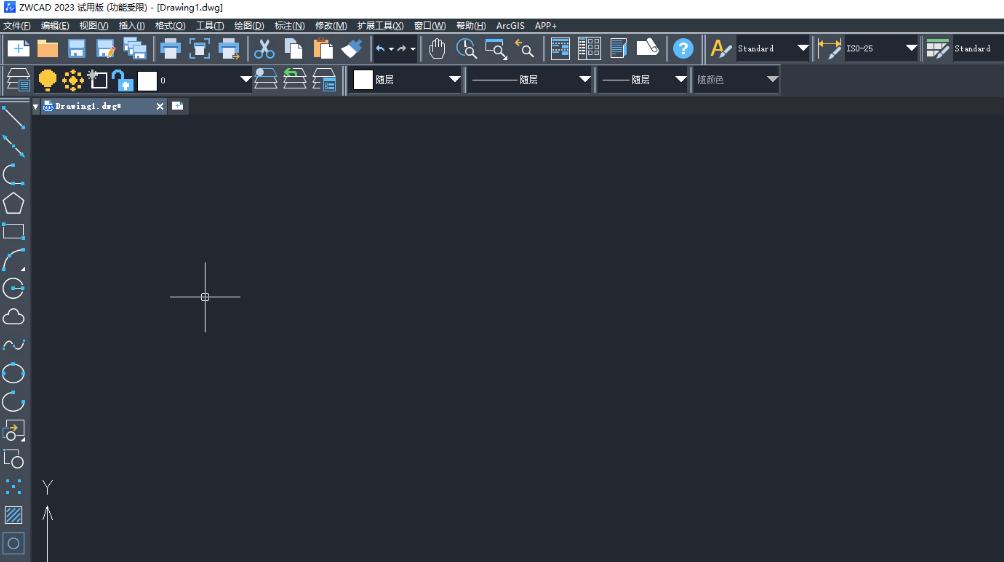This screenshot has width=1004, height=562.
Task: Click the Redo arrow
Action: 401,49
